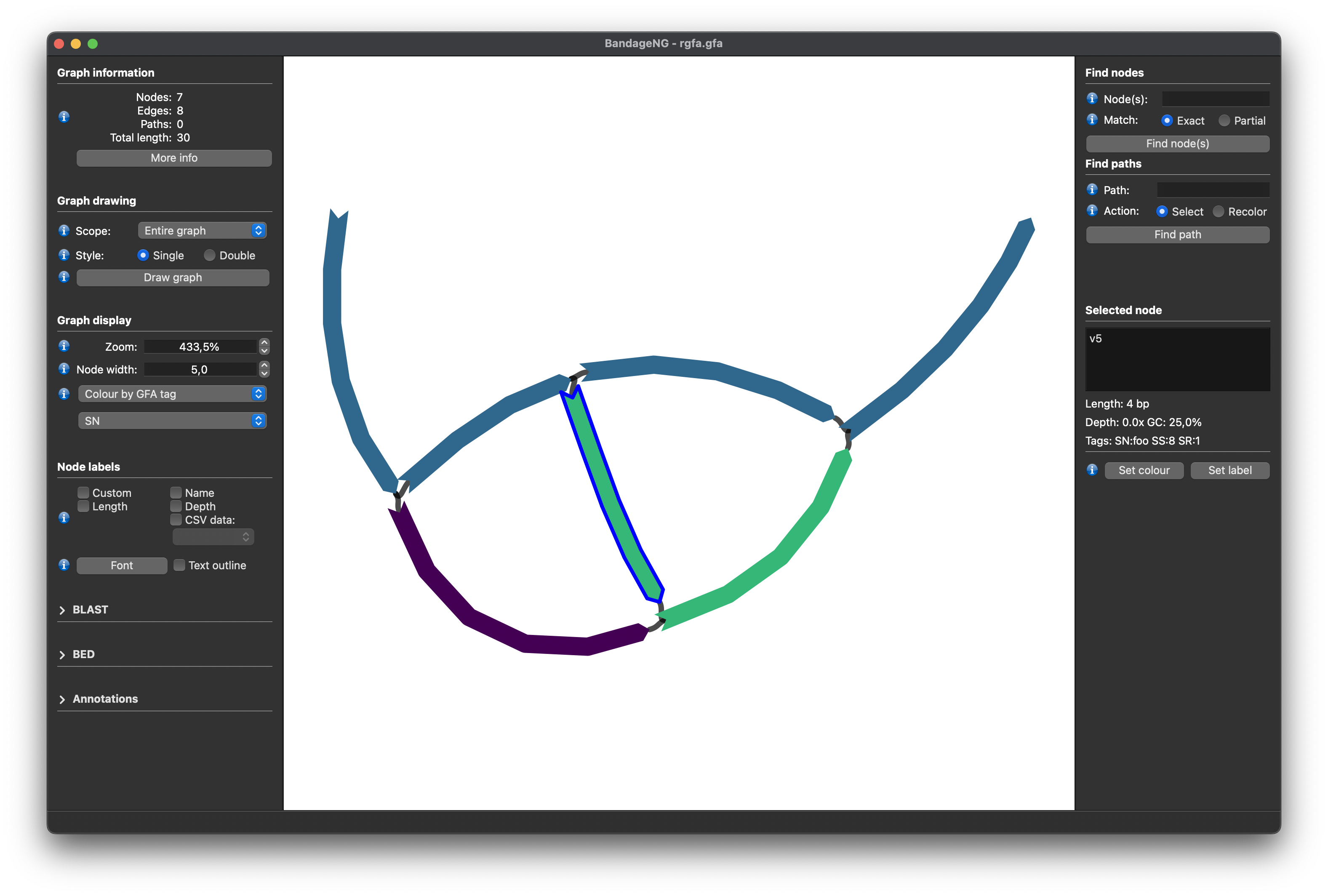The height and width of the screenshot is (896, 1328).
Task: Click the info icon beside the graph statistics
Action: [x=64, y=117]
